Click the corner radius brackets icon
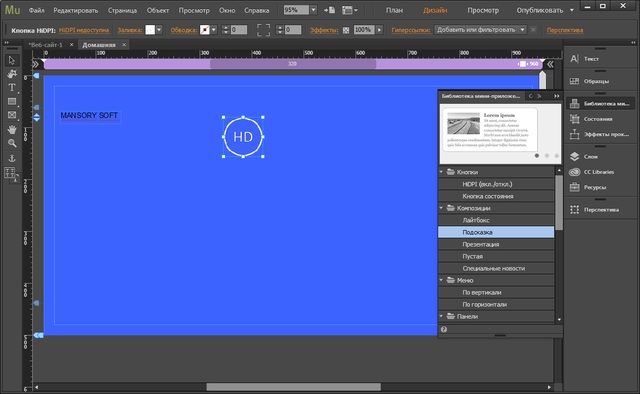 pos(263,30)
